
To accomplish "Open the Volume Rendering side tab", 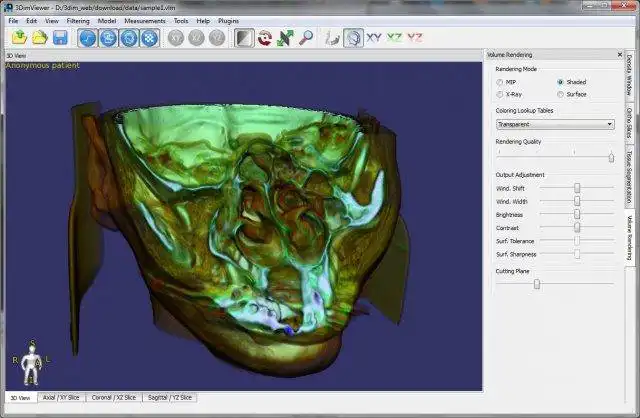I will pos(629,238).
